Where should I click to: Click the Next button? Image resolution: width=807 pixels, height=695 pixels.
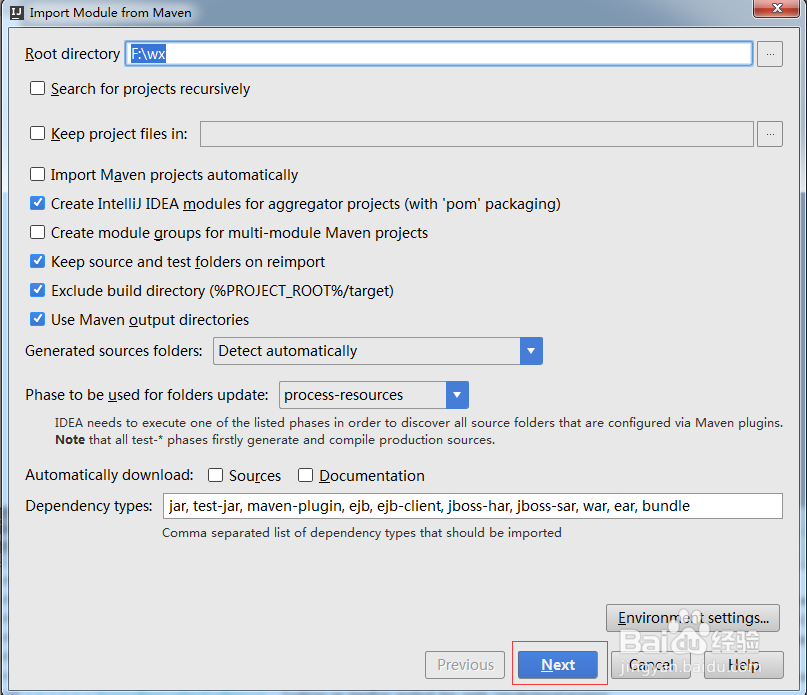558,665
